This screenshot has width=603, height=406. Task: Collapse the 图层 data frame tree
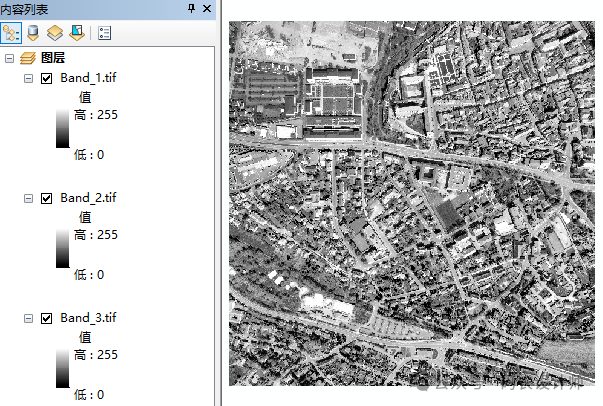pos(10,59)
